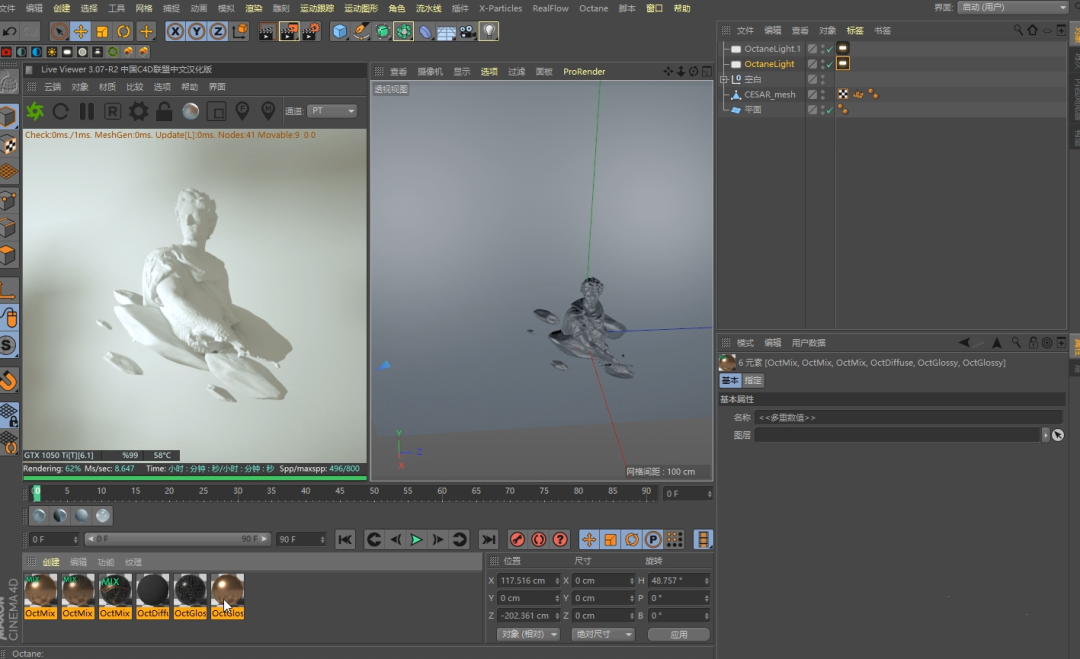Click the checkerboard texture tag on CESAR_mesh

[843, 94]
